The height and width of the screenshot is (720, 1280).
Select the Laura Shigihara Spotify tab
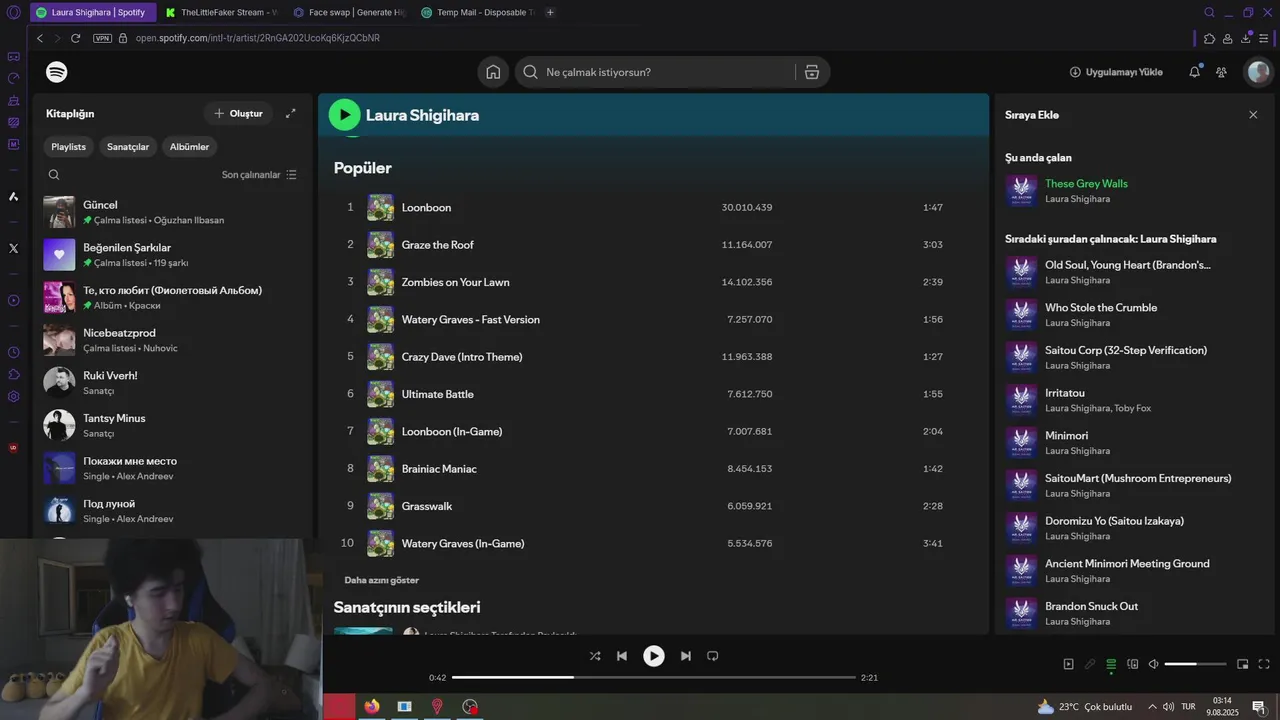click(x=92, y=12)
